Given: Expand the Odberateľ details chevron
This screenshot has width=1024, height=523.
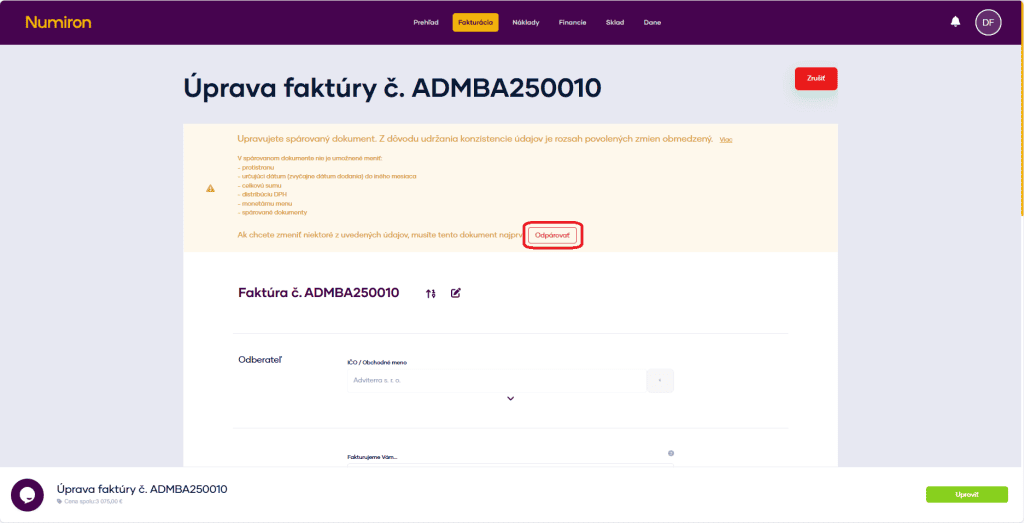Looking at the screenshot, I should pos(511,398).
